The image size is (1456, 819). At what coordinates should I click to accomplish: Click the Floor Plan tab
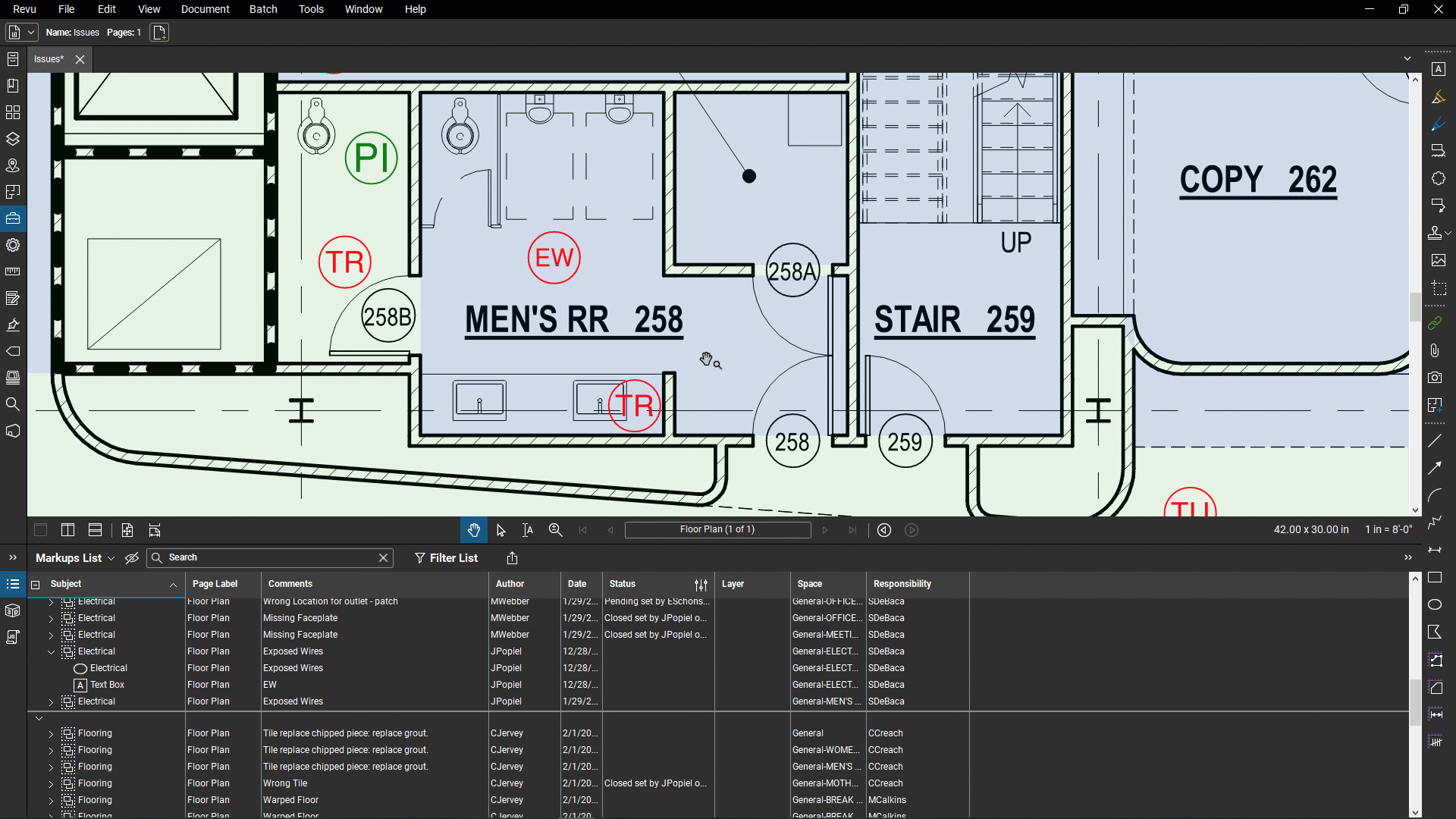(x=718, y=529)
